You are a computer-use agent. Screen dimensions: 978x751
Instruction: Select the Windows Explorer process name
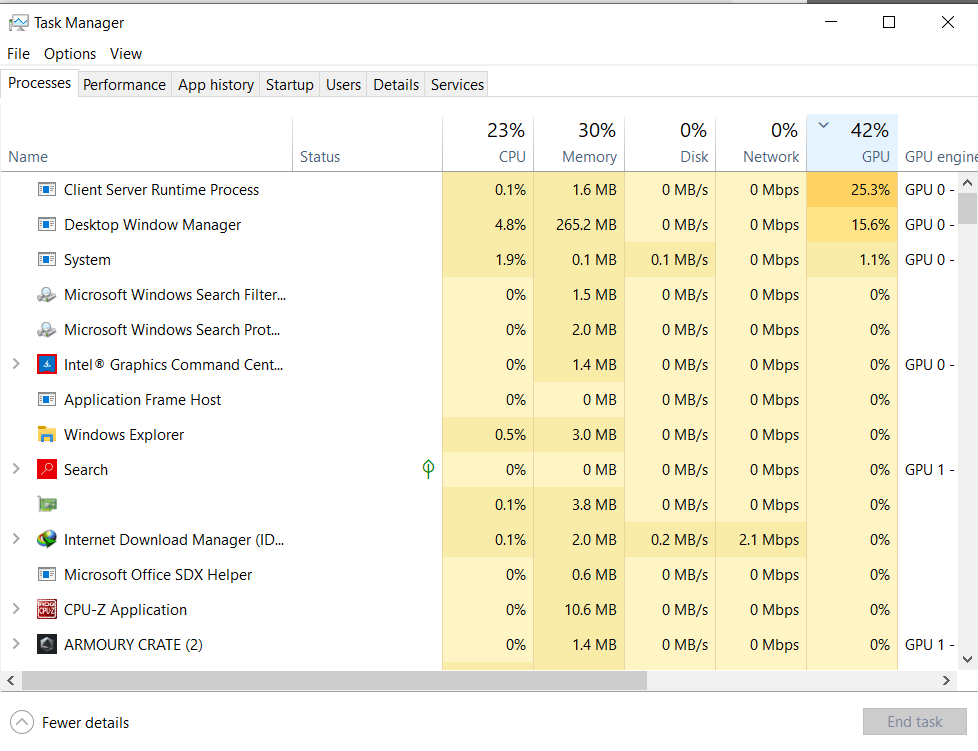[x=124, y=435]
